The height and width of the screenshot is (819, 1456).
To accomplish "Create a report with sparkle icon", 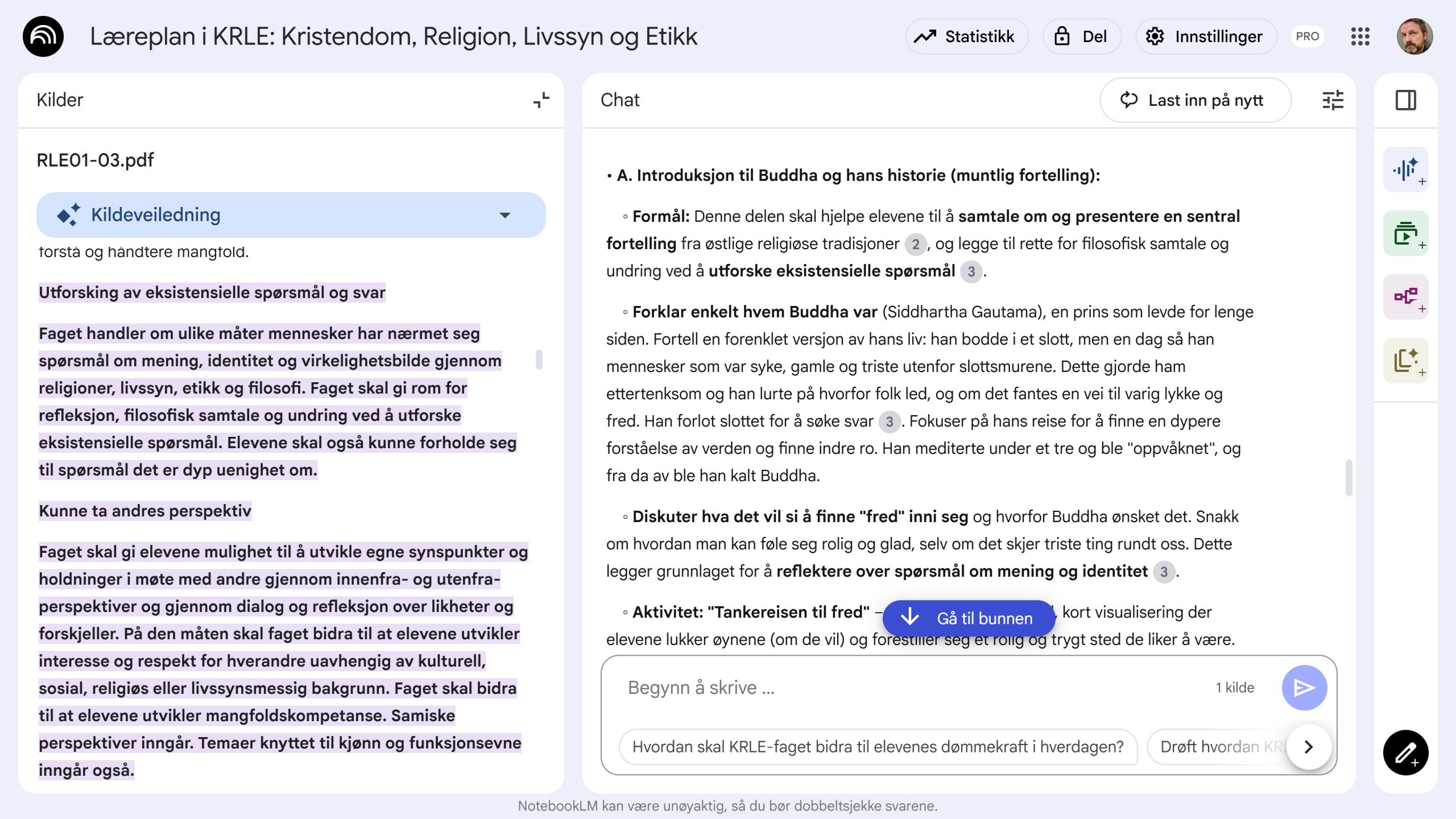I will tap(1405, 361).
